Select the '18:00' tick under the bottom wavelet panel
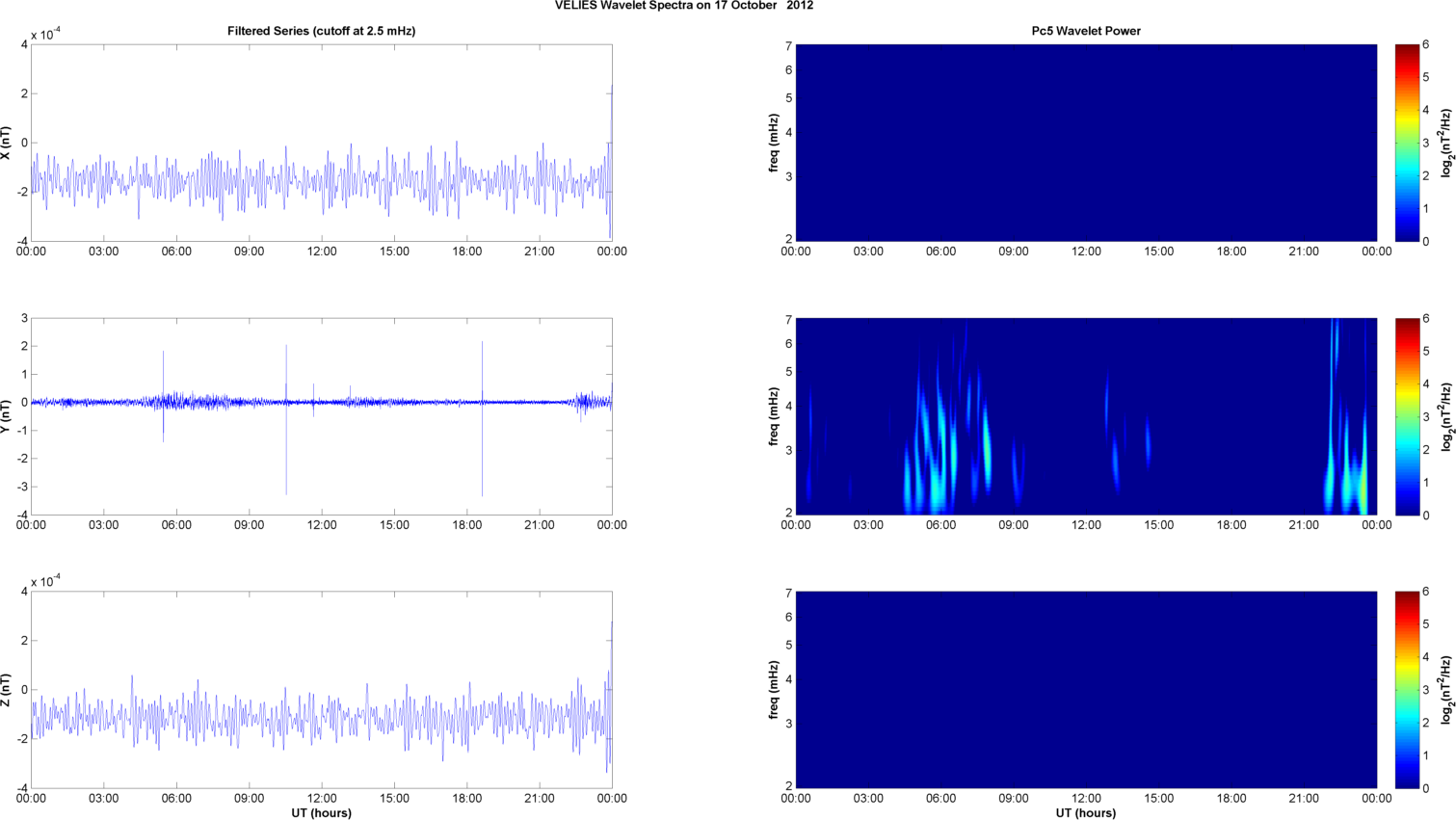Viewport: 1456px width, 820px height. point(1231,799)
